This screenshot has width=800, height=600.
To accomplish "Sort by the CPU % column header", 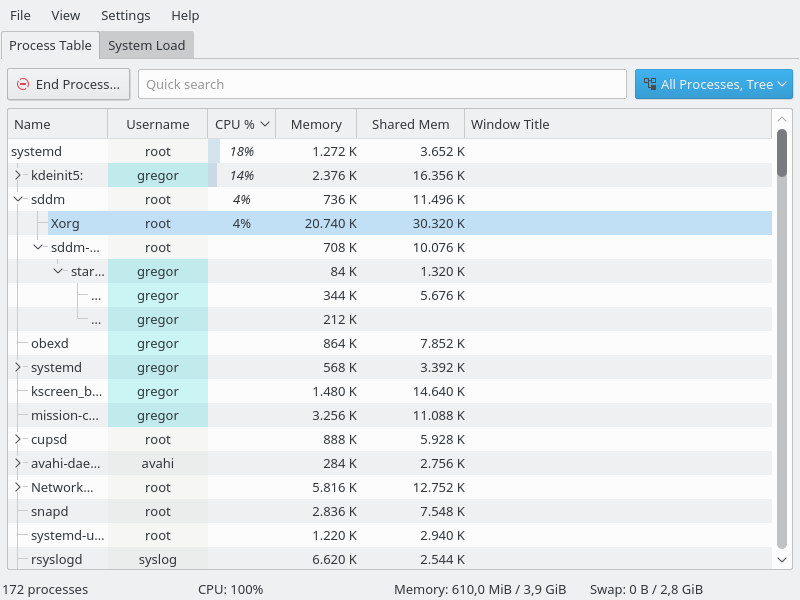I will click(x=241, y=124).
